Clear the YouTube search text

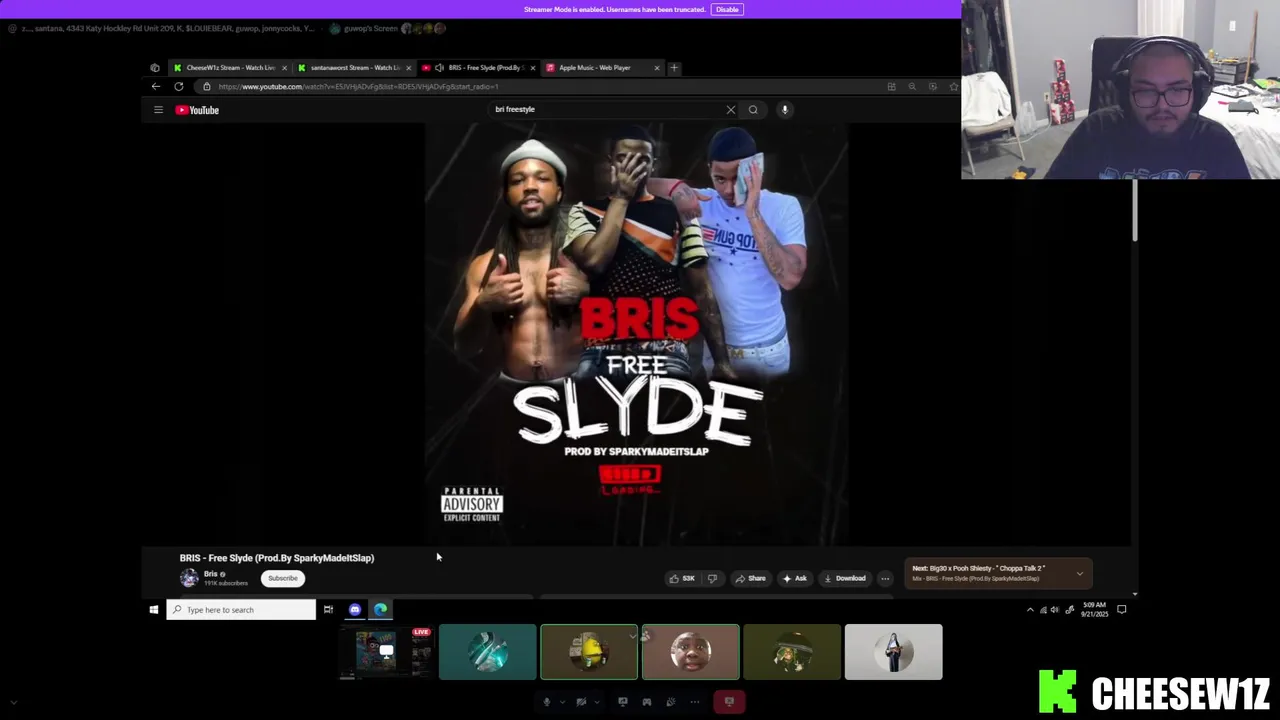pos(731,110)
